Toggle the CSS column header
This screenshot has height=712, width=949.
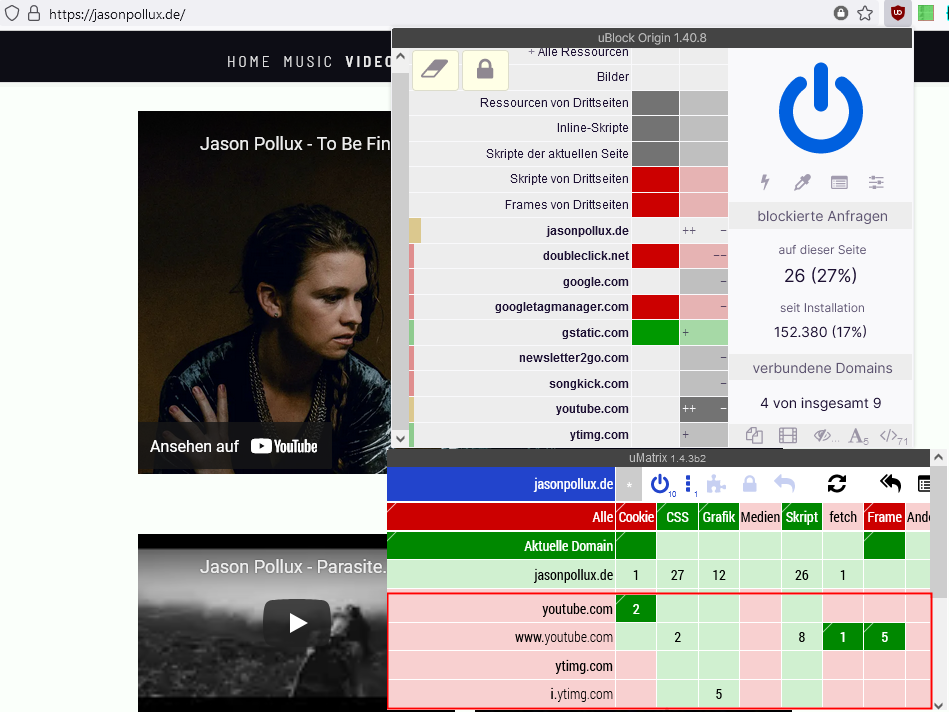click(677, 516)
